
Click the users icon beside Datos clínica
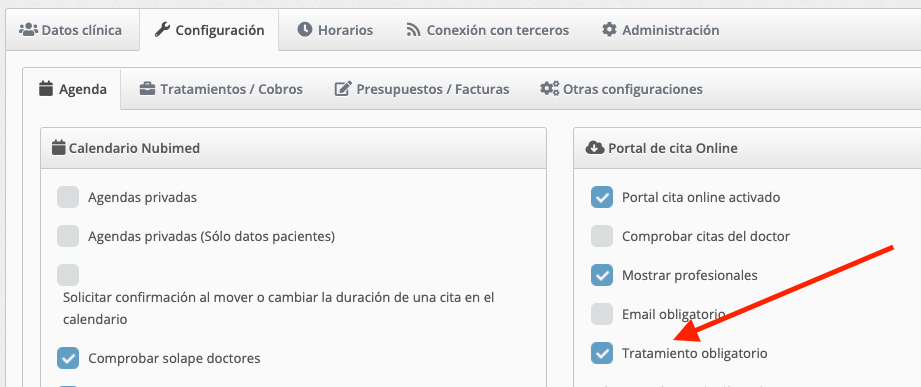(x=28, y=29)
